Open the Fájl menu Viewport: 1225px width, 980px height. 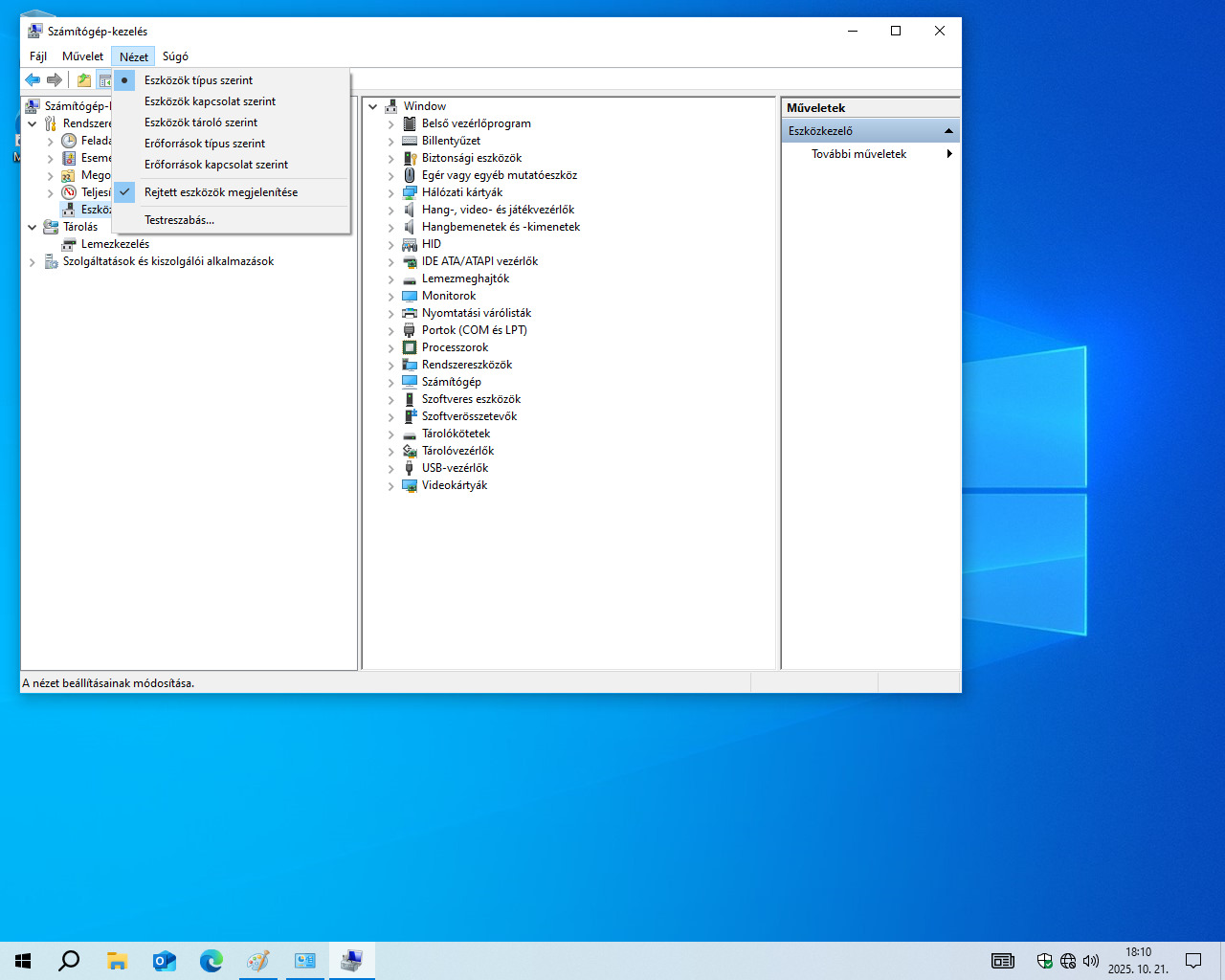(38, 56)
